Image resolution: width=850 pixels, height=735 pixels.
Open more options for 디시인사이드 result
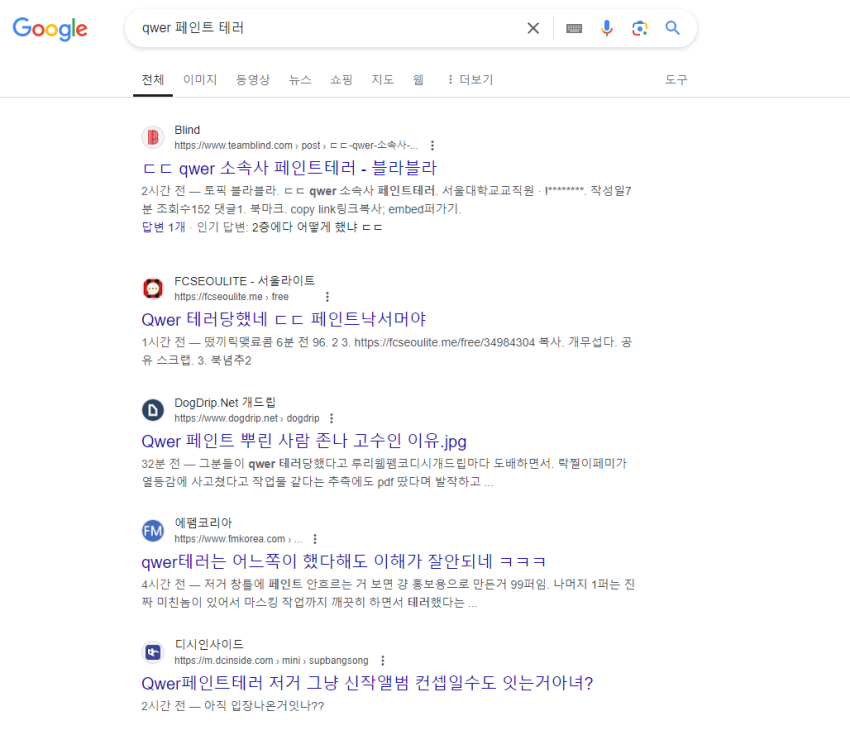click(383, 660)
